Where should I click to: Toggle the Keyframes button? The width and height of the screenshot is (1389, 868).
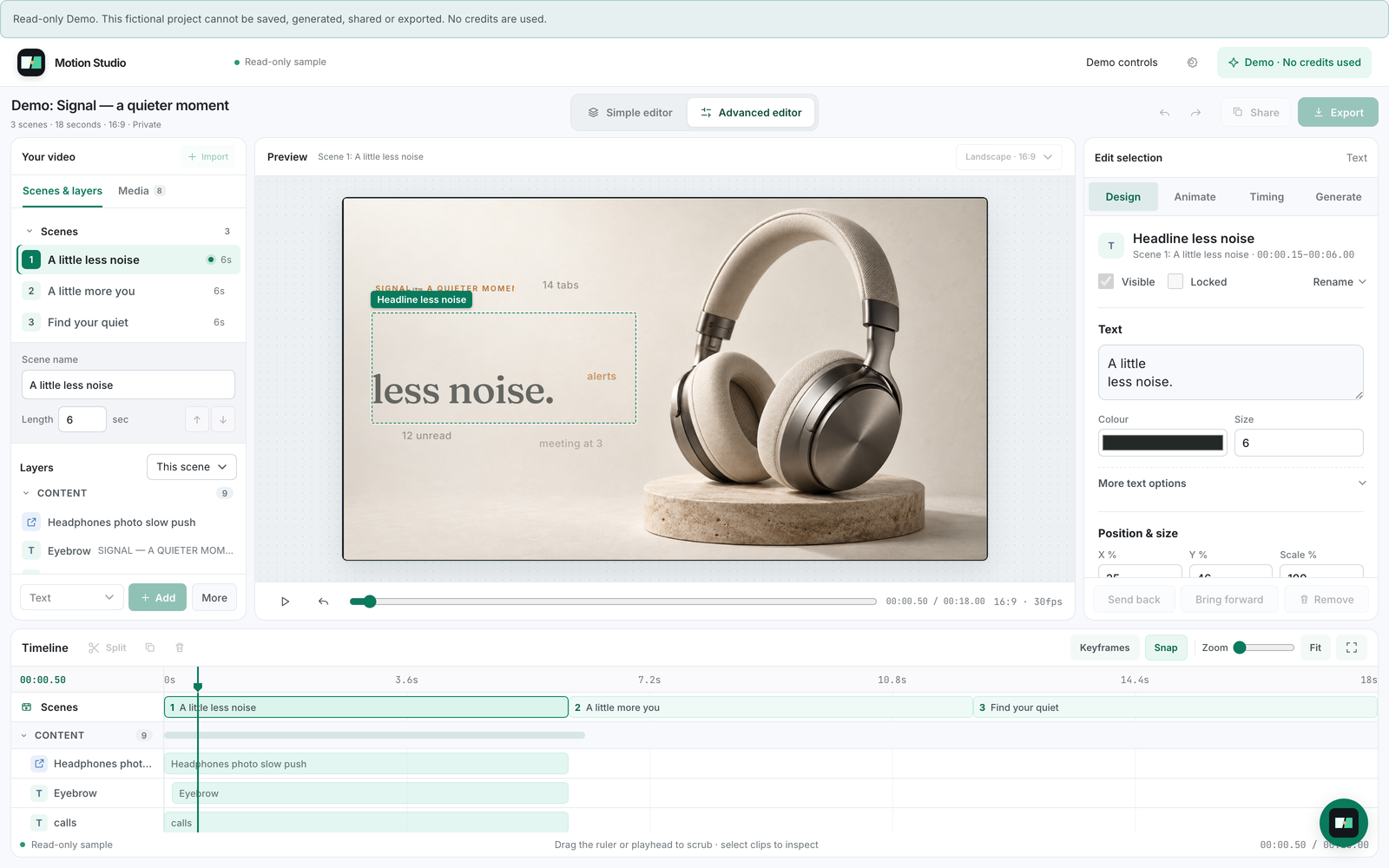1104,648
